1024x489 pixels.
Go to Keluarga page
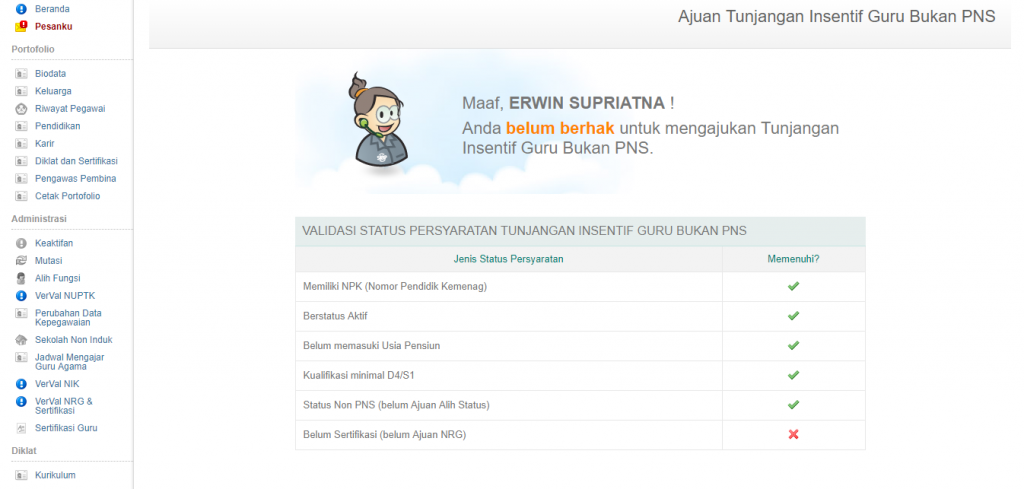pos(53,91)
